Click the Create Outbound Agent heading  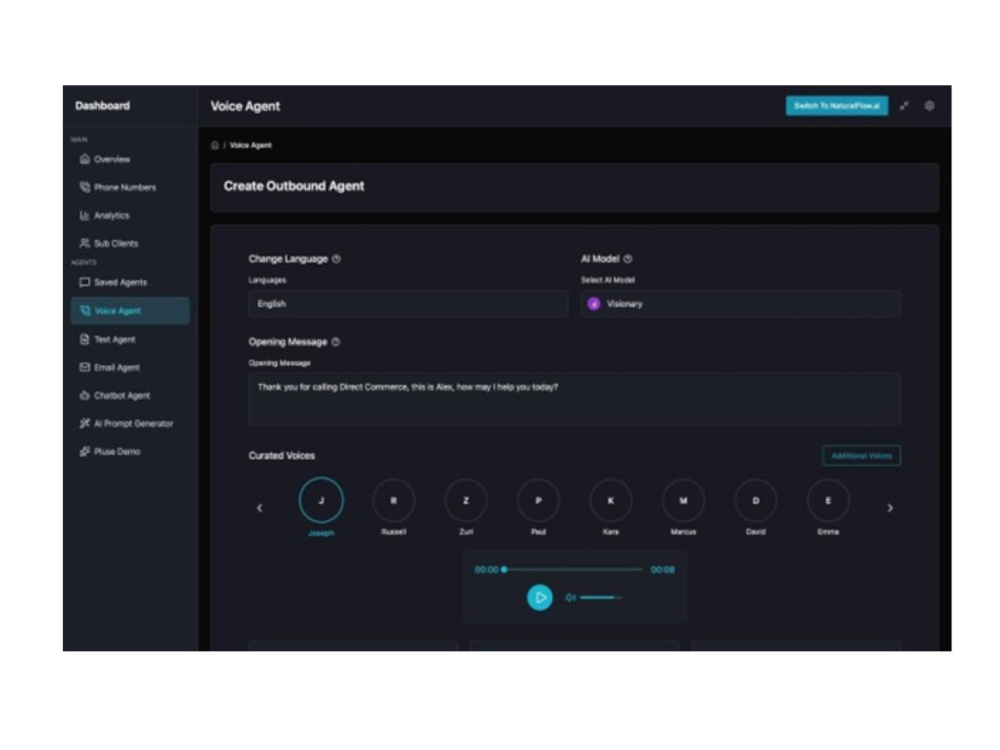(x=294, y=186)
